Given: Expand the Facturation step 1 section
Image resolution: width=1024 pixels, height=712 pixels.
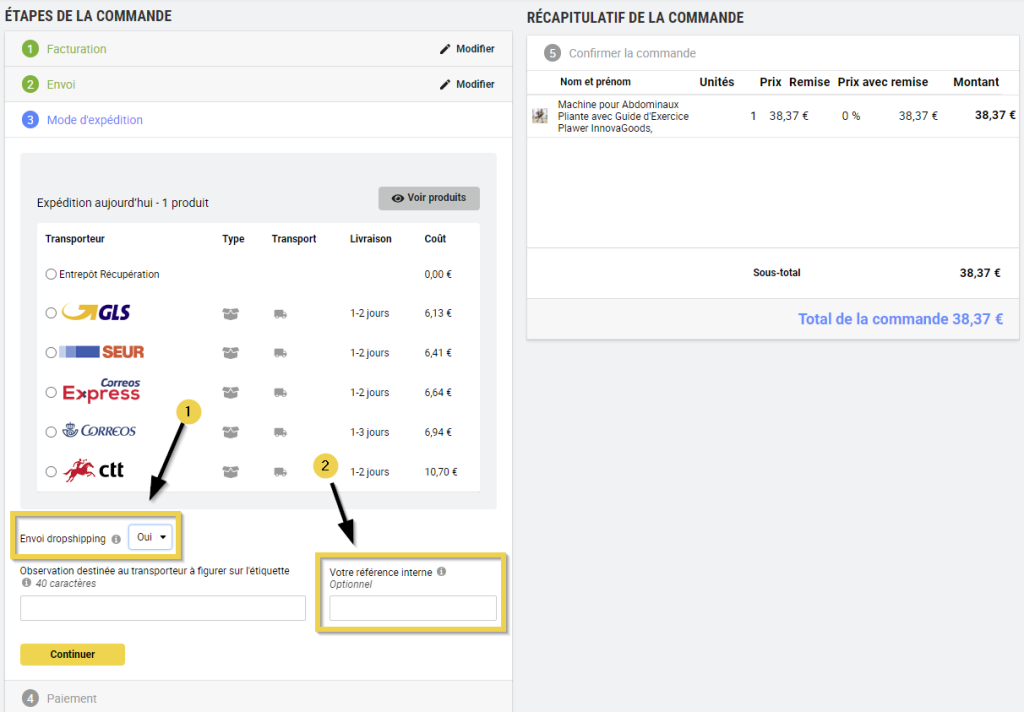Looking at the screenshot, I should point(76,49).
